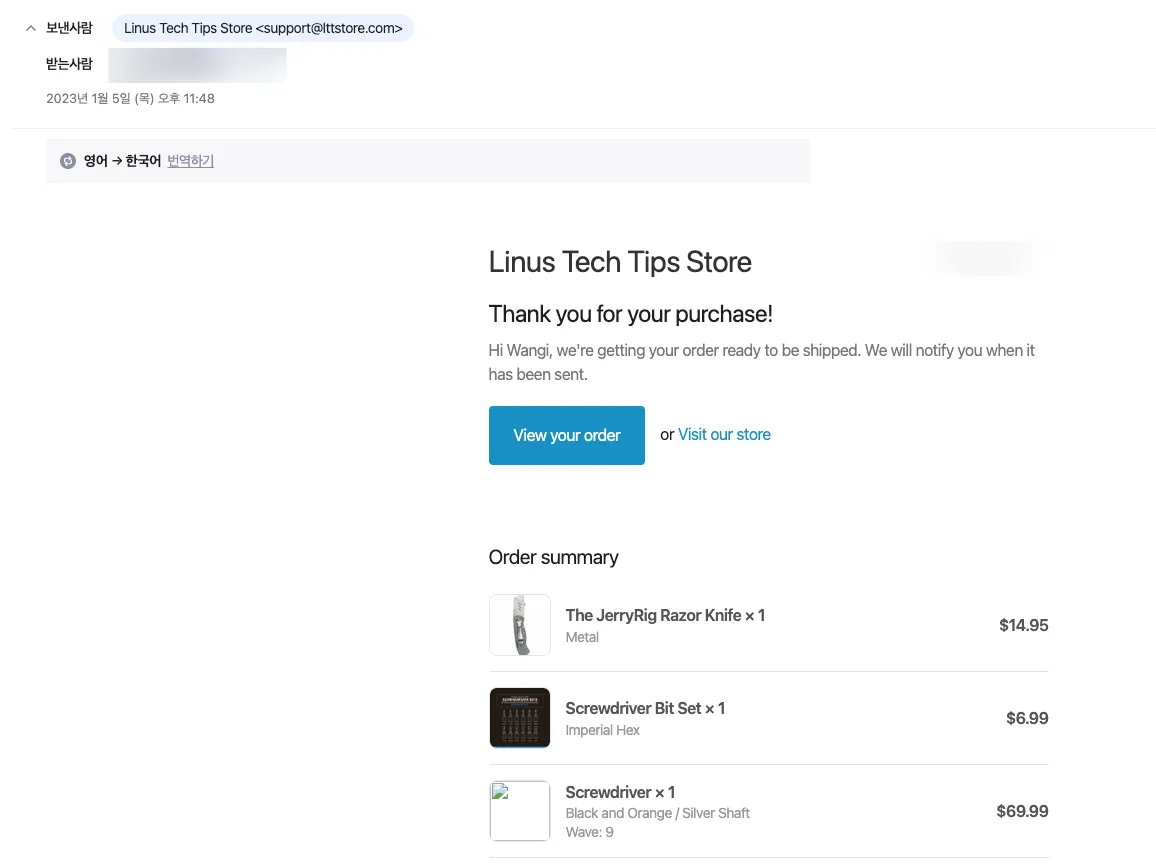
Task: Click the blurred recipient address
Action: 197,64
